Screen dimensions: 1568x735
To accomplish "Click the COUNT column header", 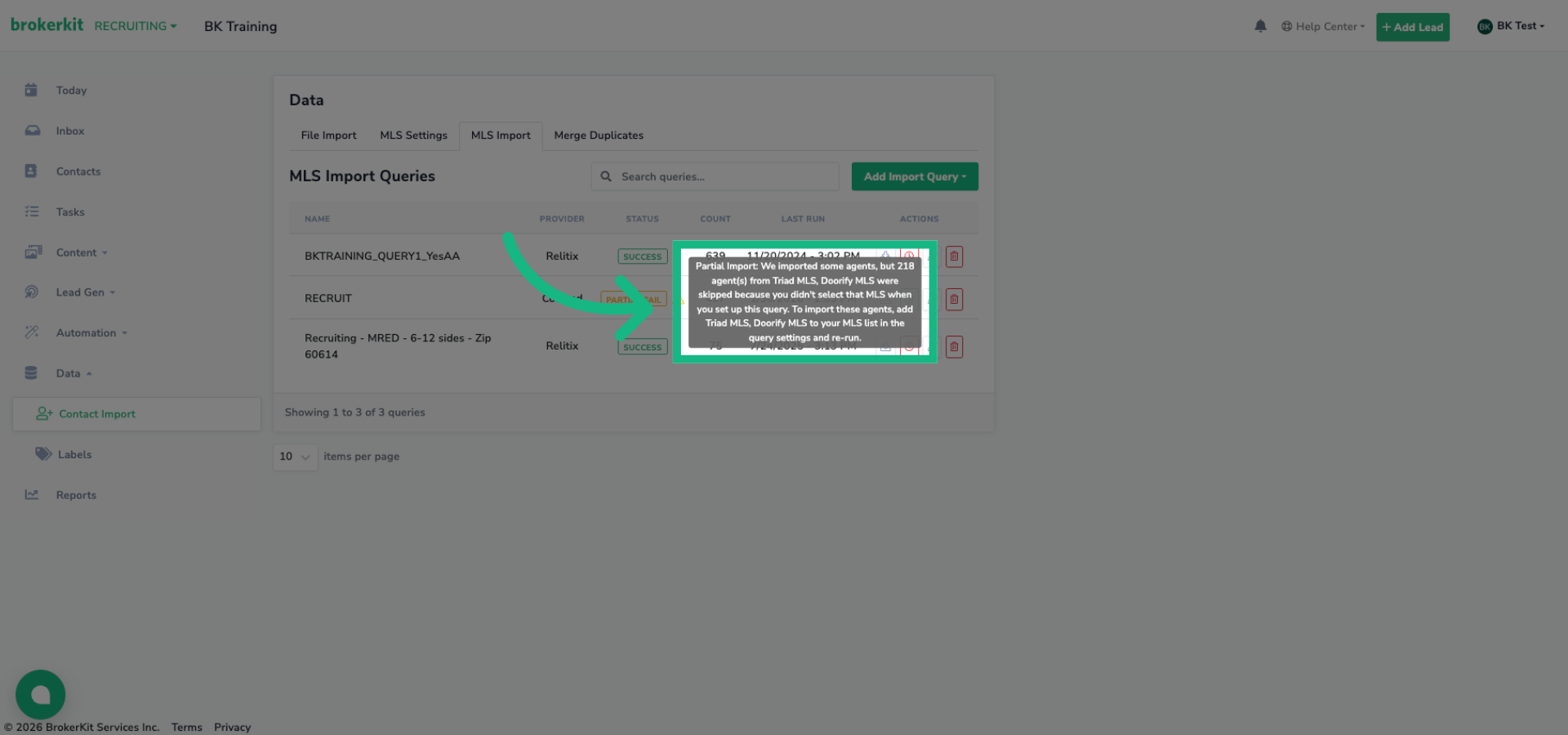I will (715, 219).
